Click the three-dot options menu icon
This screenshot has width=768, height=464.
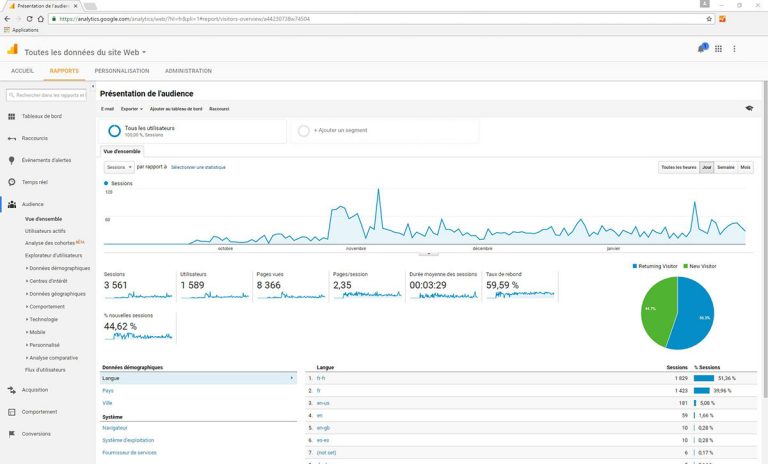click(734, 49)
